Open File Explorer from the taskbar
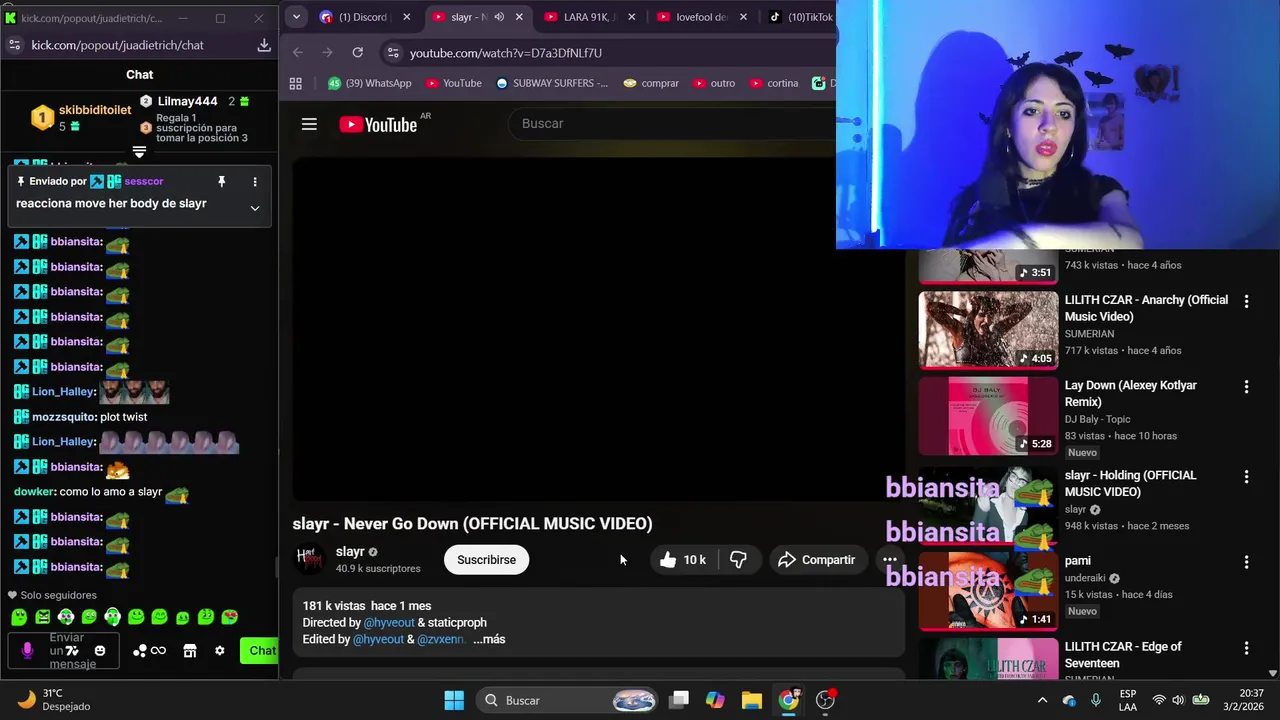 click(x=751, y=700)
